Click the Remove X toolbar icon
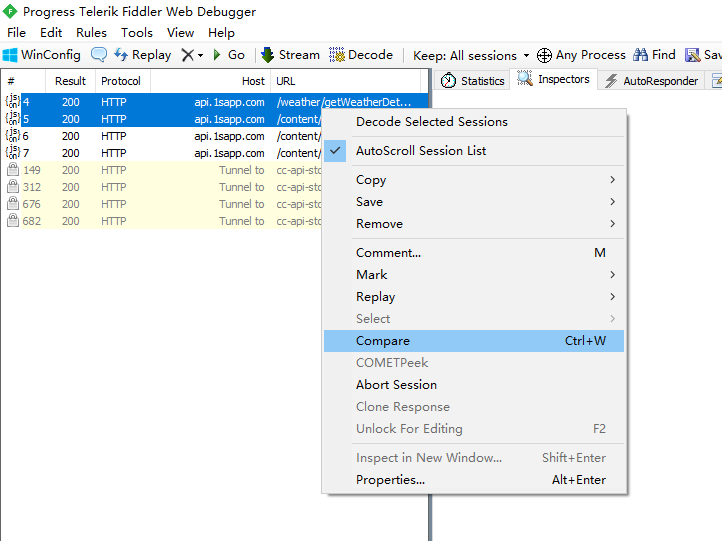722x541 pixels. click(x=187, y=55)
